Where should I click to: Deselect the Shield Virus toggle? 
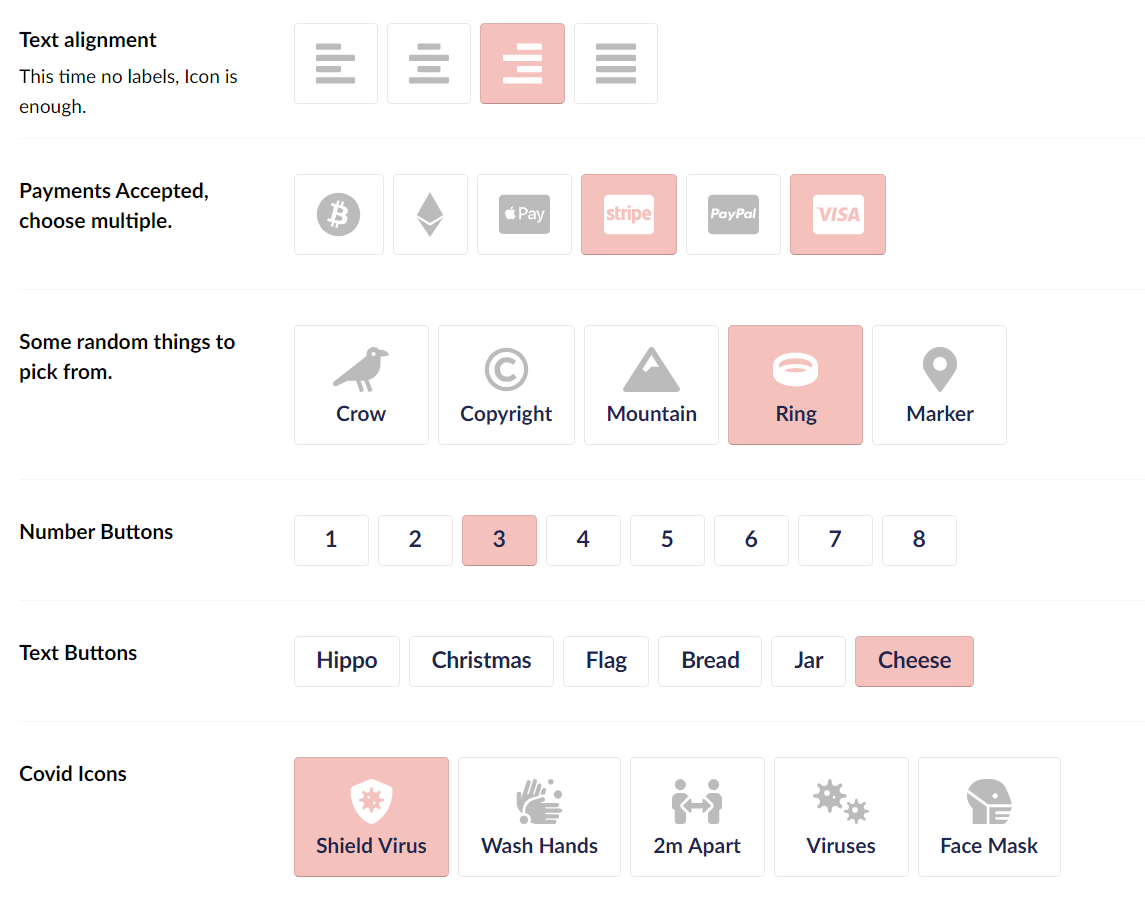pyautogui.click(x=371, y=816)
